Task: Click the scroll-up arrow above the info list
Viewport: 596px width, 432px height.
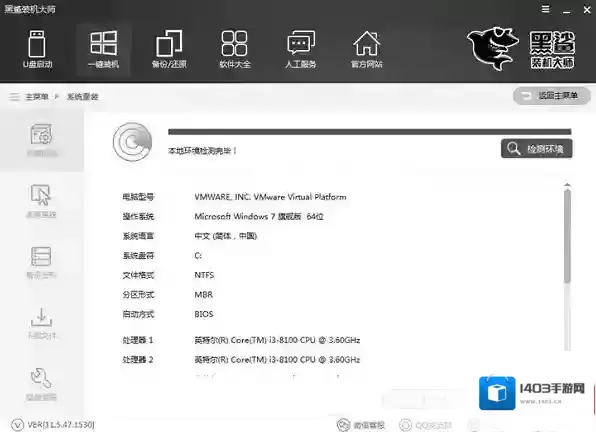Action: pos(567,185)
